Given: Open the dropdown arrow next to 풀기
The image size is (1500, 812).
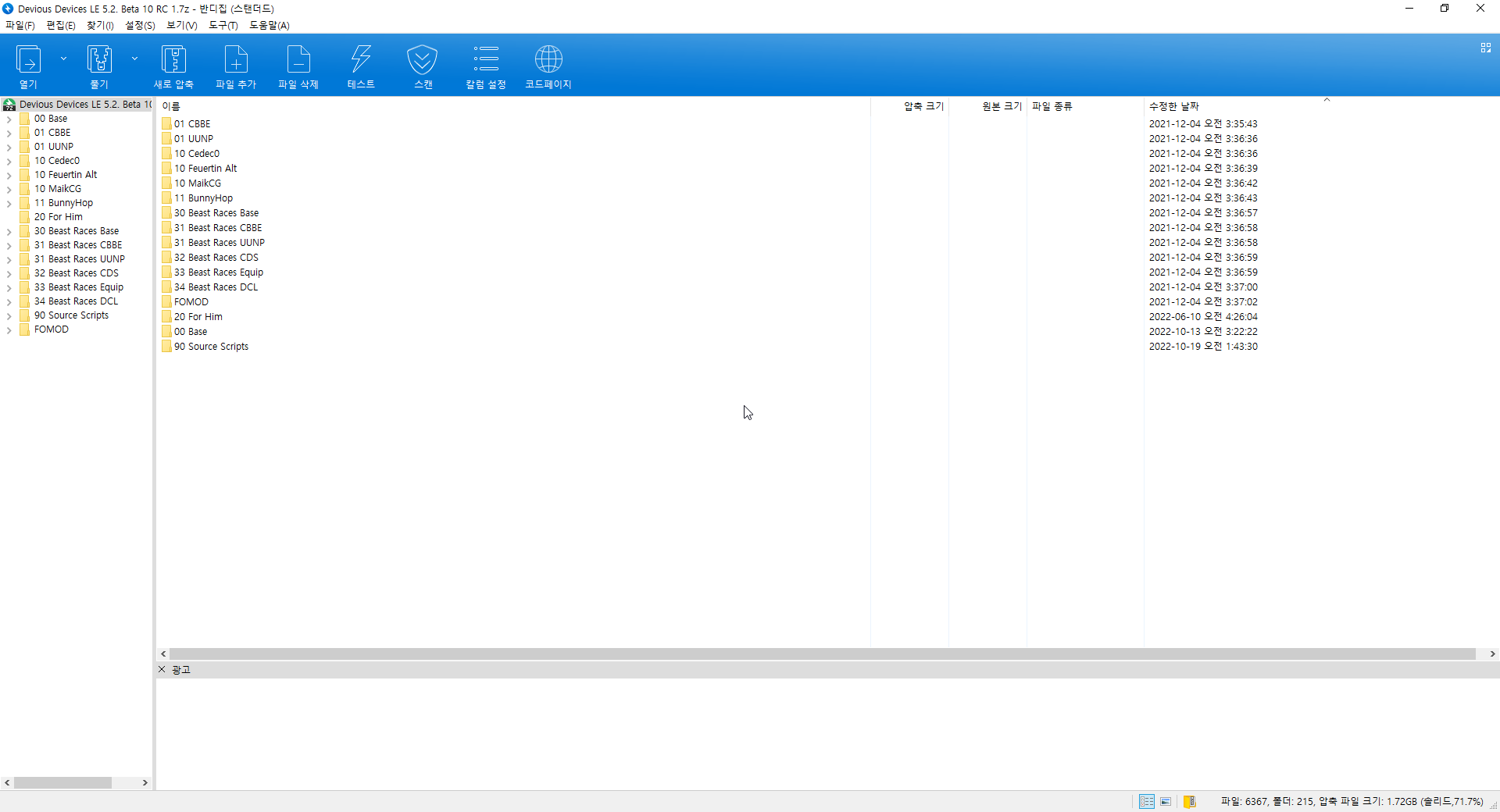Looking at the screenshot, I should tap(134, 58).
